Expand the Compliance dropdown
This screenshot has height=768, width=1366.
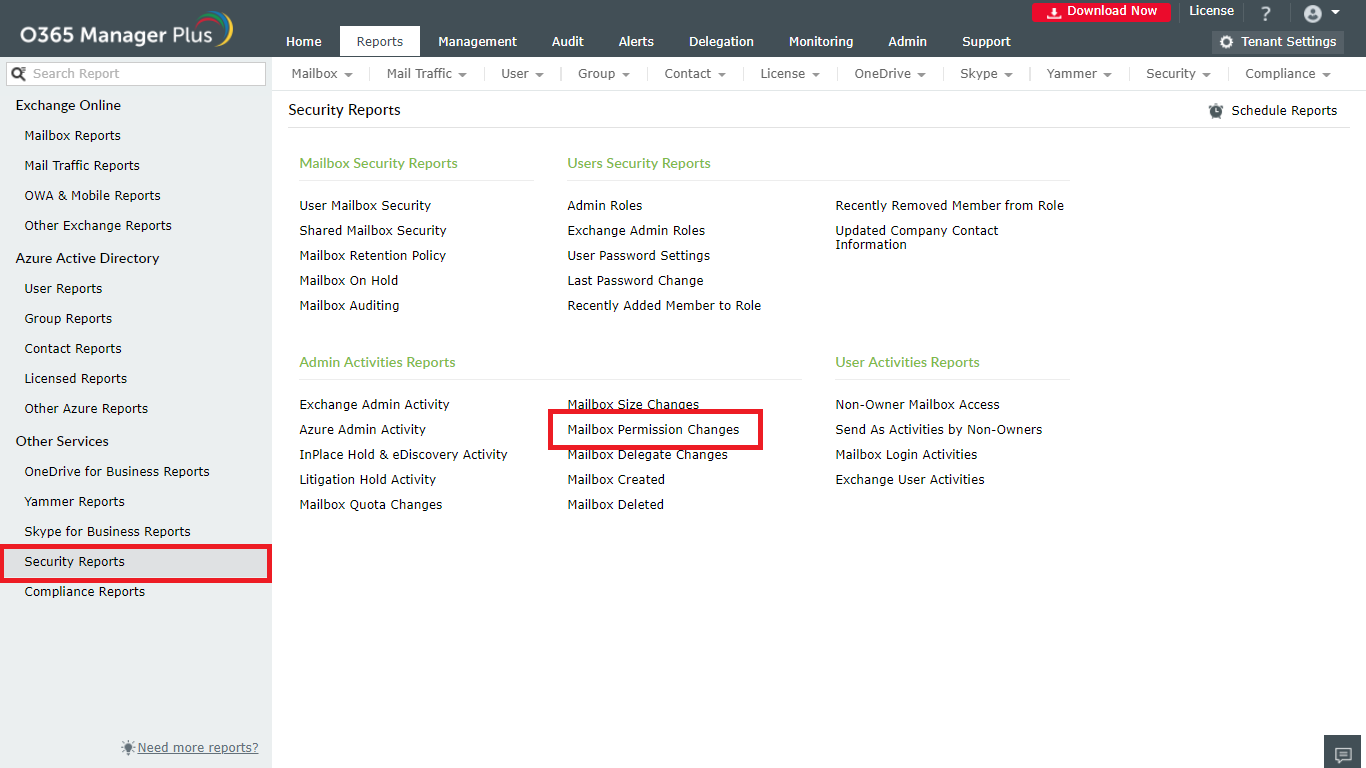point(1288,74)
